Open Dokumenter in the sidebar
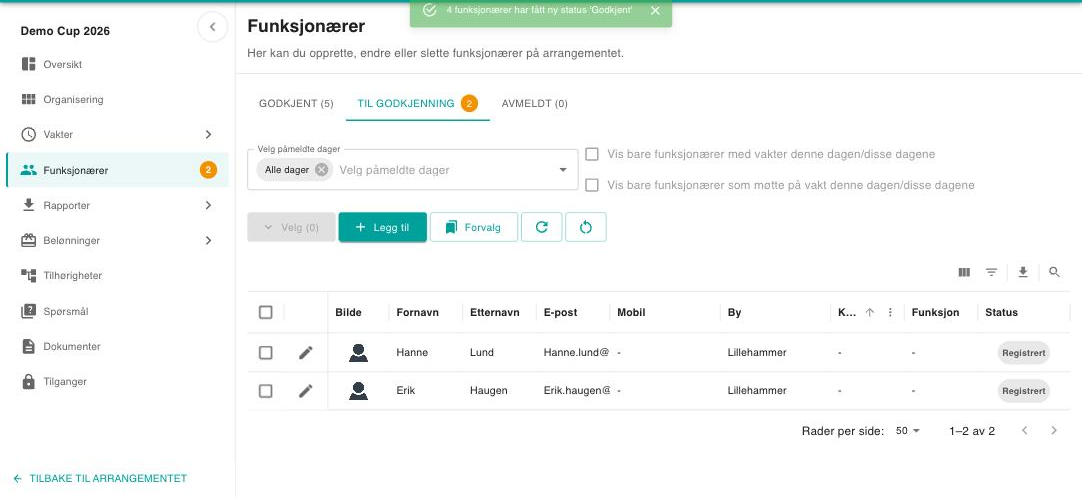Screen dimensions: 1082x497 point(117,347)
